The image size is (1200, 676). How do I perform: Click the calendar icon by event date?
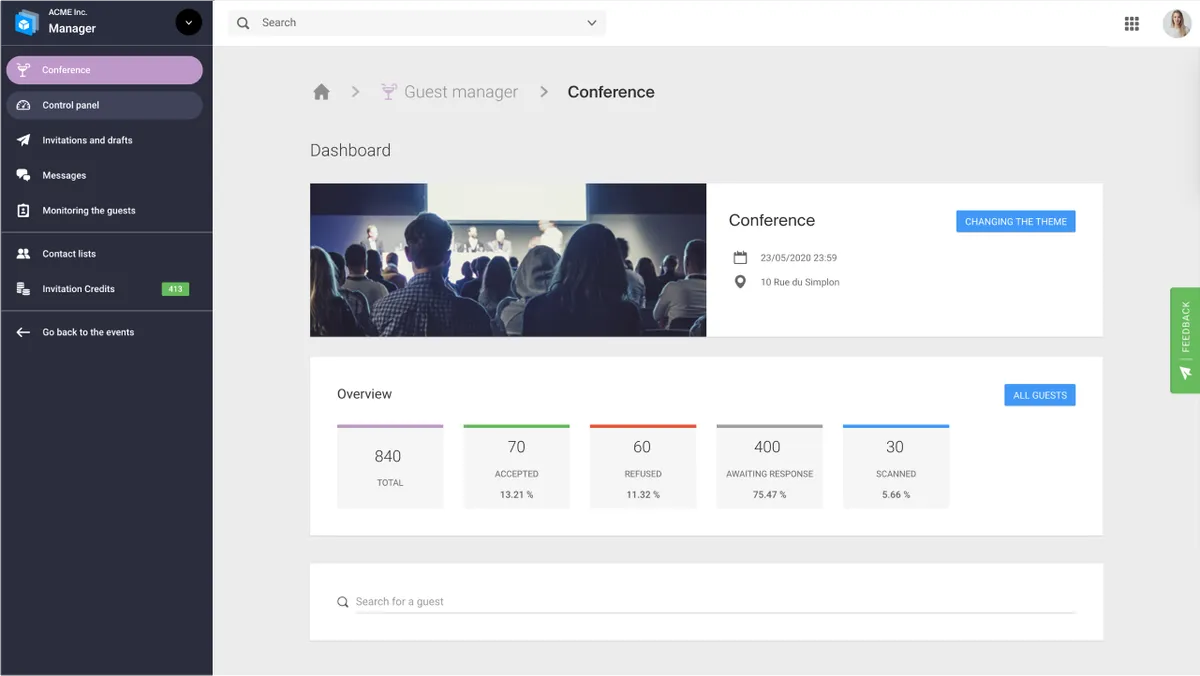tap(740, 257)
